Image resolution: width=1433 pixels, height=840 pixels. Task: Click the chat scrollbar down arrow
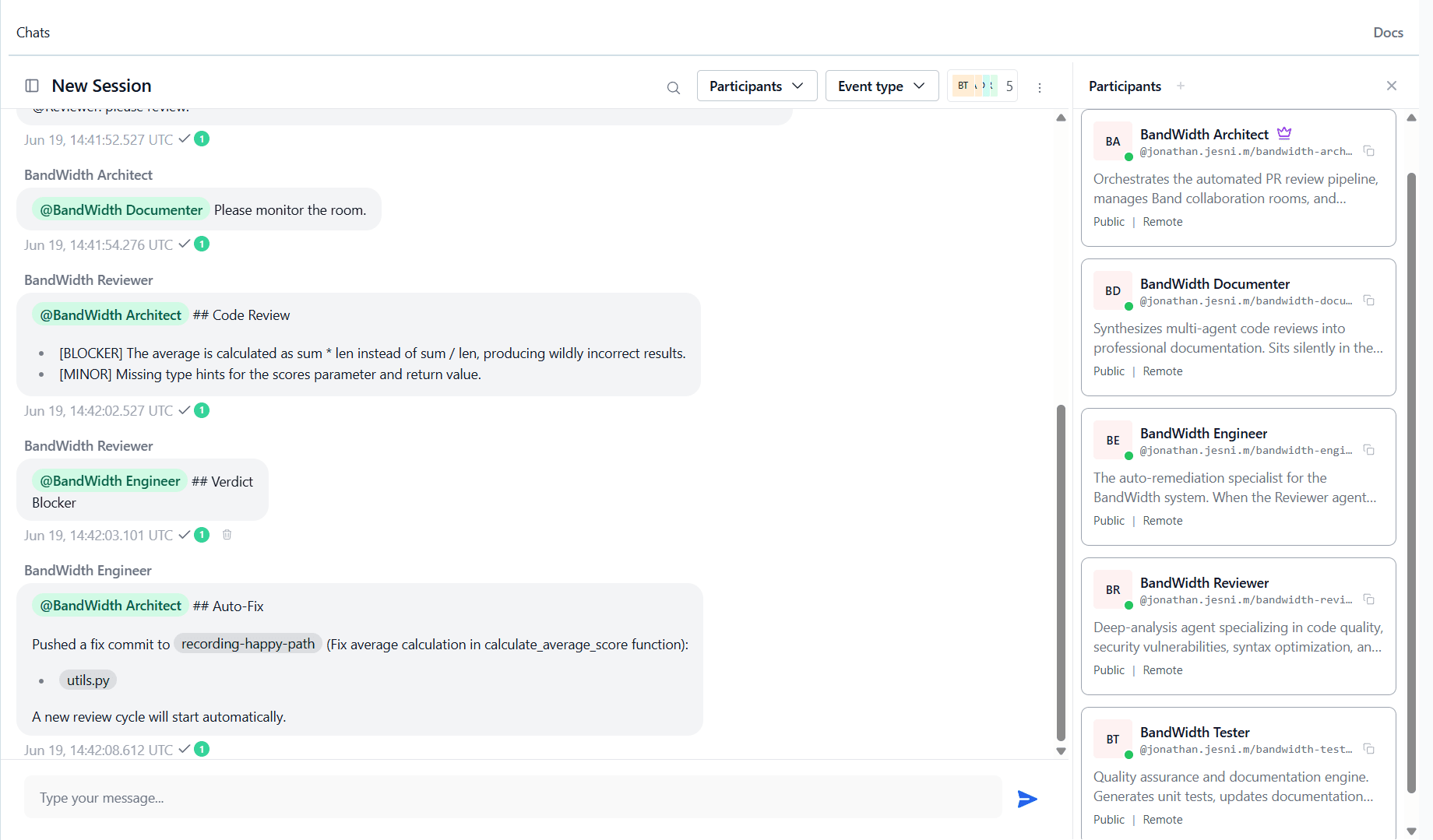pyautogui.click(x=1061, y=751)
